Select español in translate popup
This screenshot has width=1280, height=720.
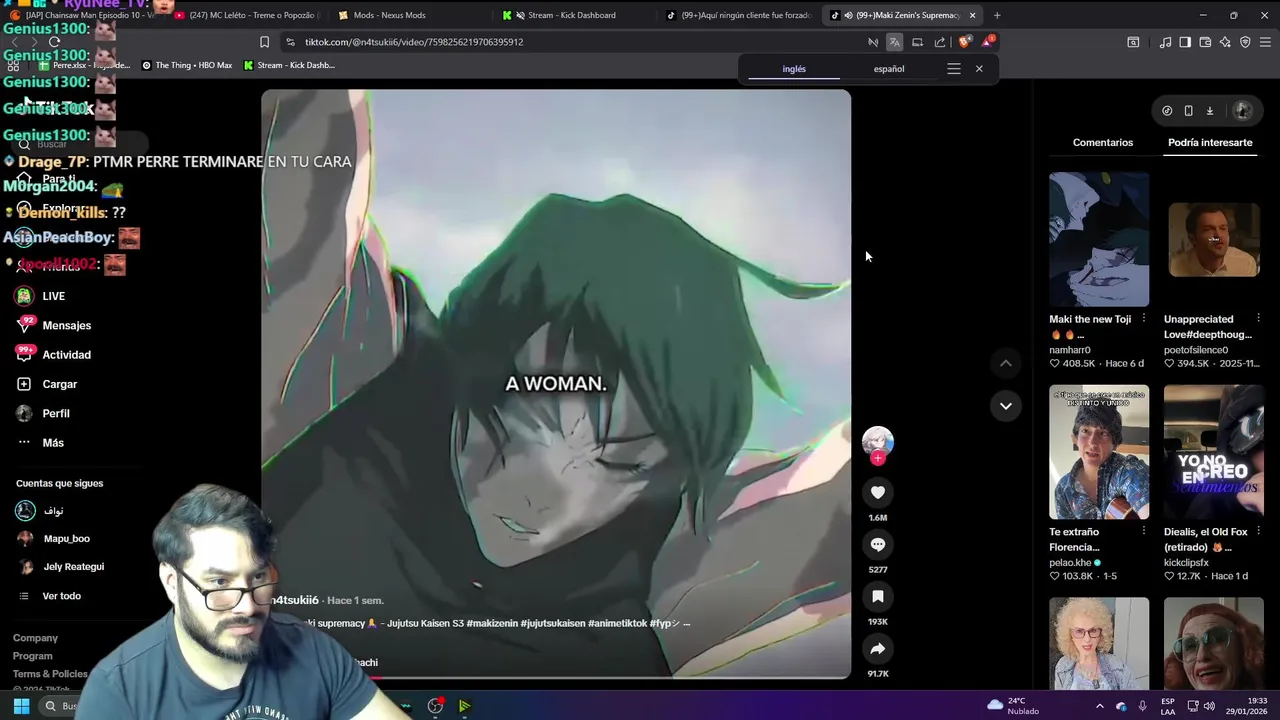889,69
